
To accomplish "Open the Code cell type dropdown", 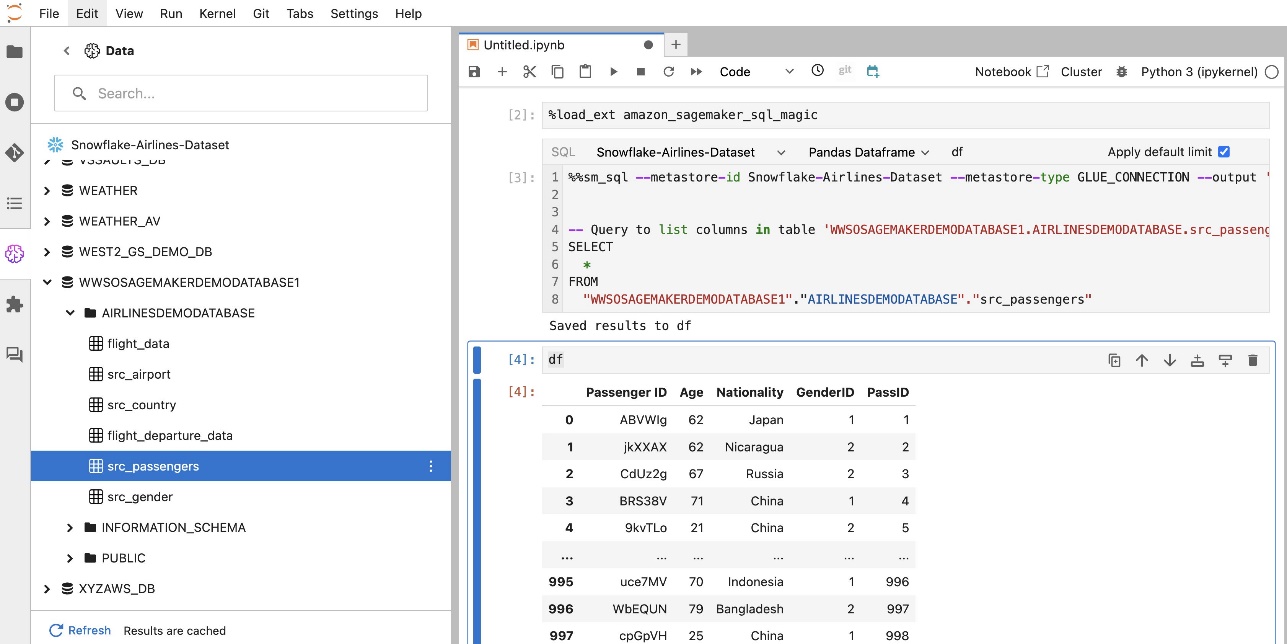I will (757, 72).
